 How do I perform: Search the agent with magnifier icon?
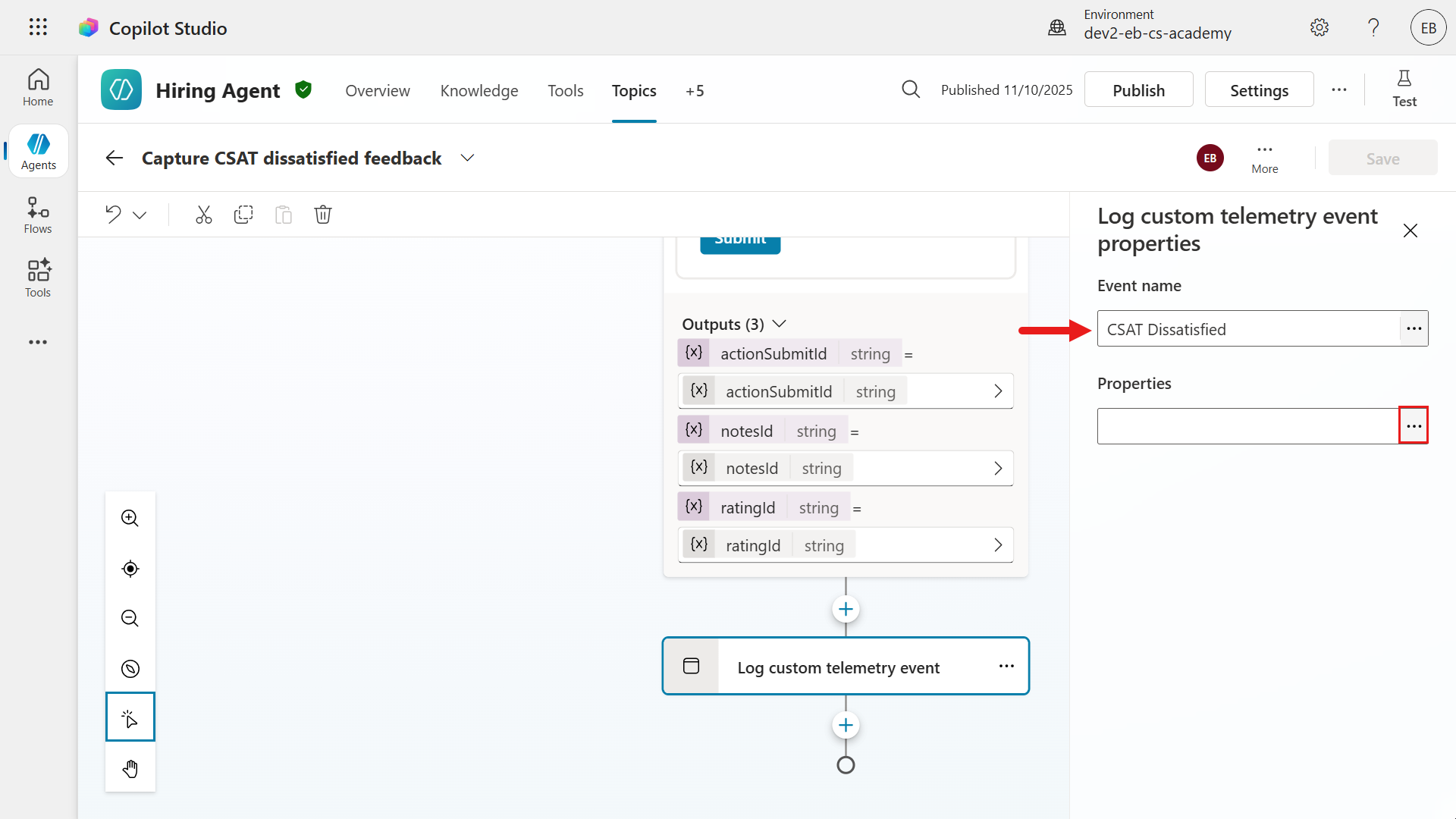(911, 90)
